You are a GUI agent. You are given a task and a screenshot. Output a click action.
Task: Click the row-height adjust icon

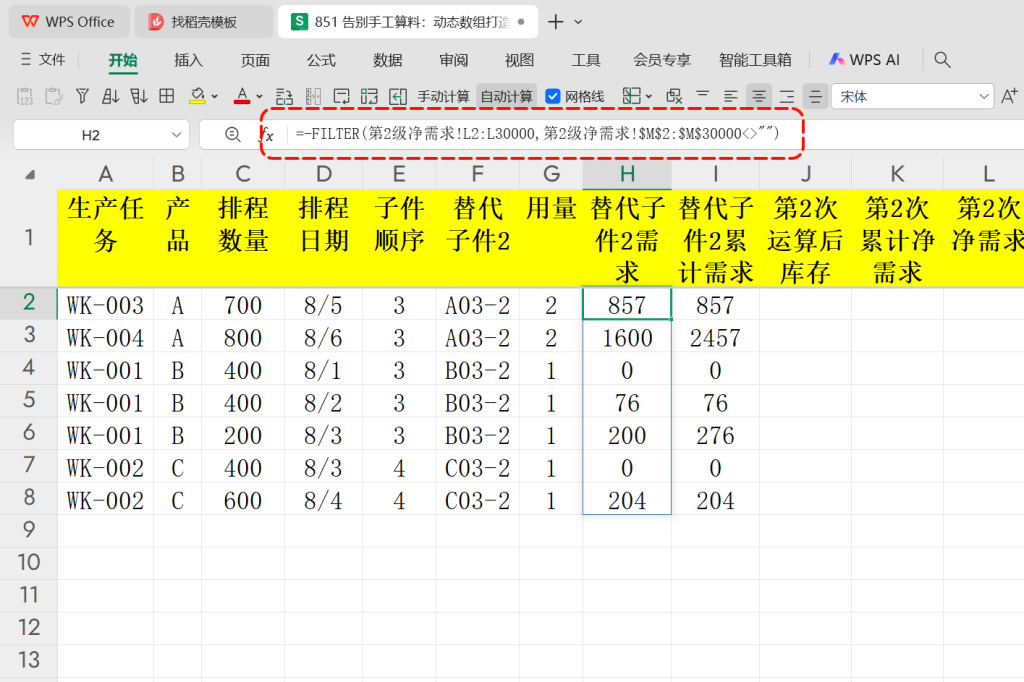pos(284,97)
